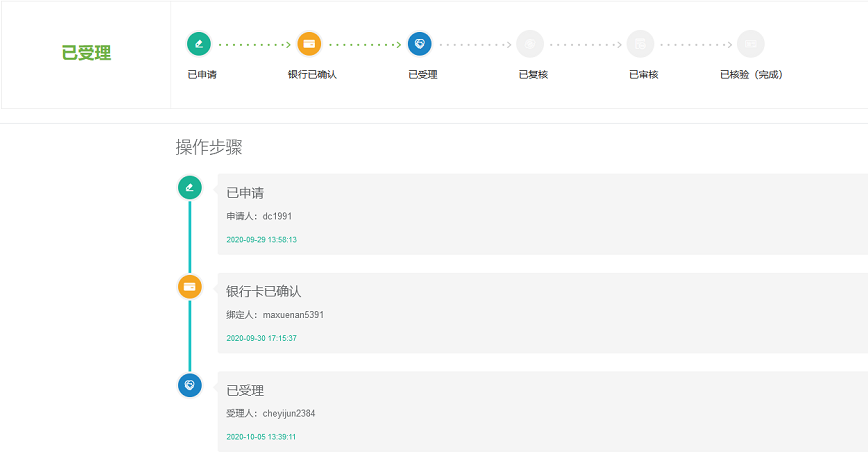Click the orange timeline icon beside the 银行卡已确认 card
This screenshot has height=460, width=868.
190,286
